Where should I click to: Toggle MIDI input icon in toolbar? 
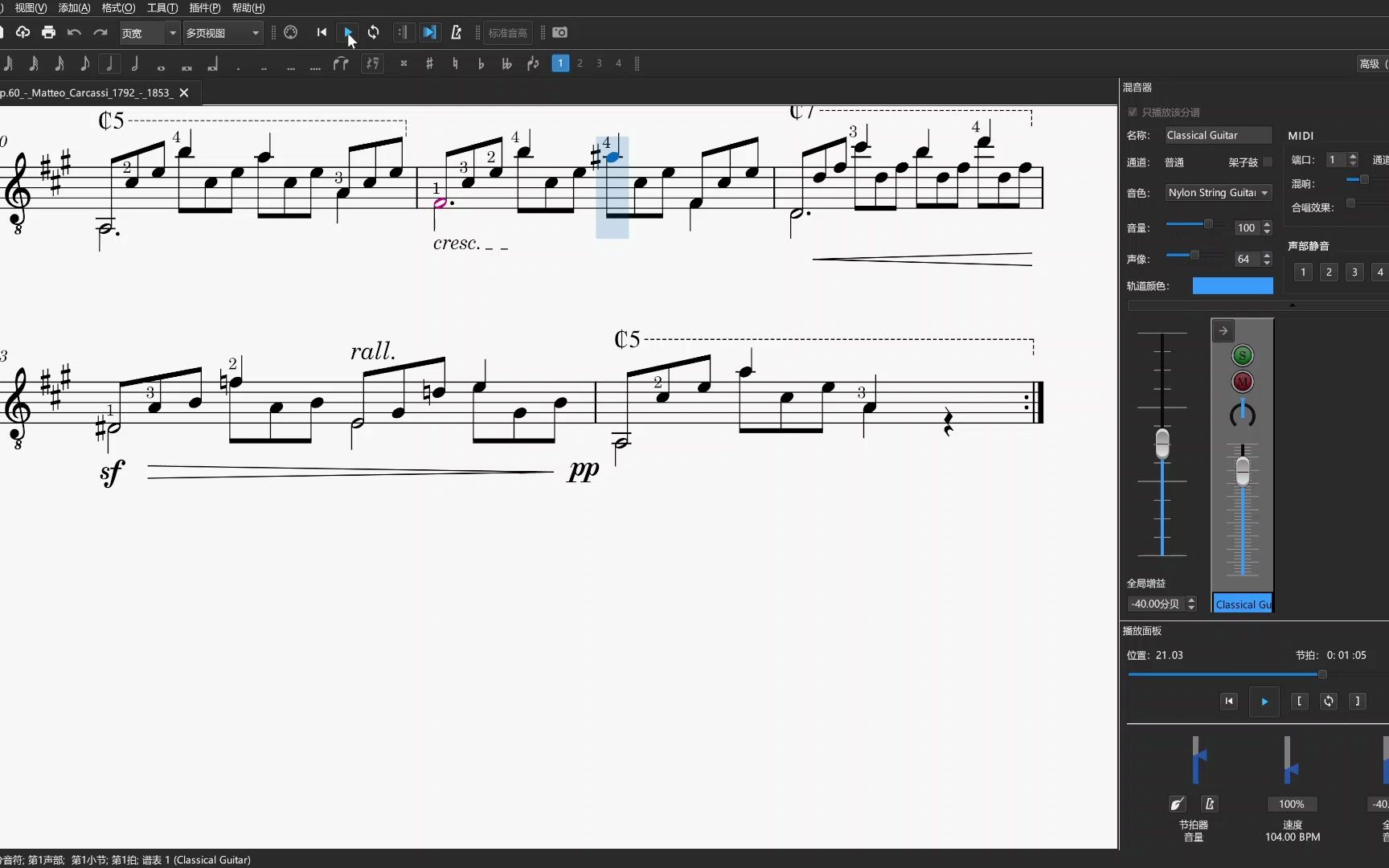[291, 32]
